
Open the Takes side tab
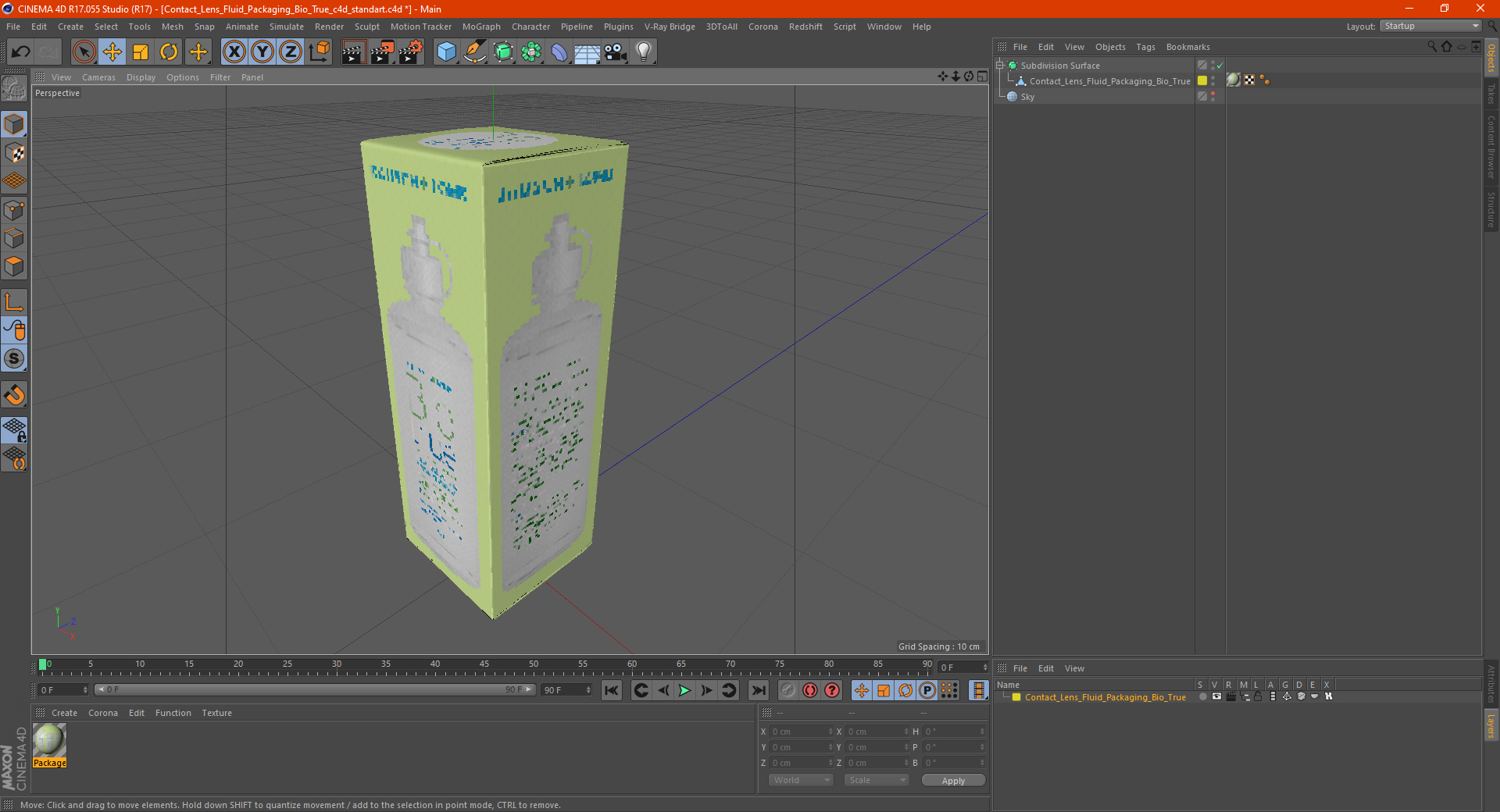click(1491, 94)
